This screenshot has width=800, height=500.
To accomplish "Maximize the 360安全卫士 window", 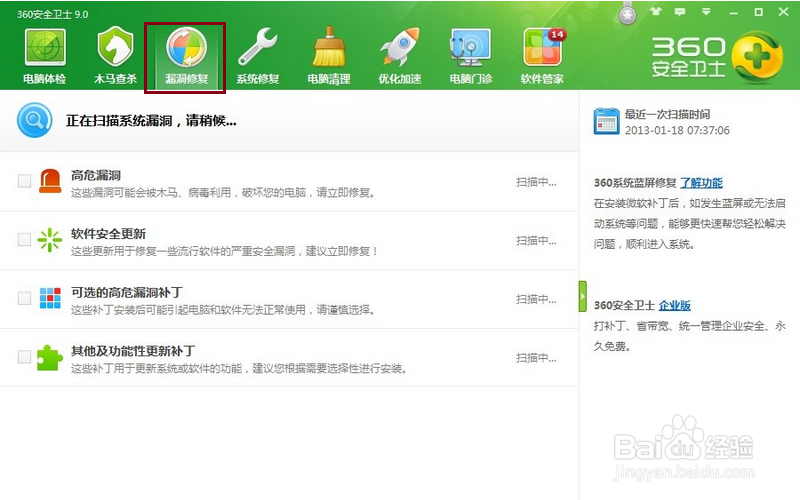I will point(759,12).
